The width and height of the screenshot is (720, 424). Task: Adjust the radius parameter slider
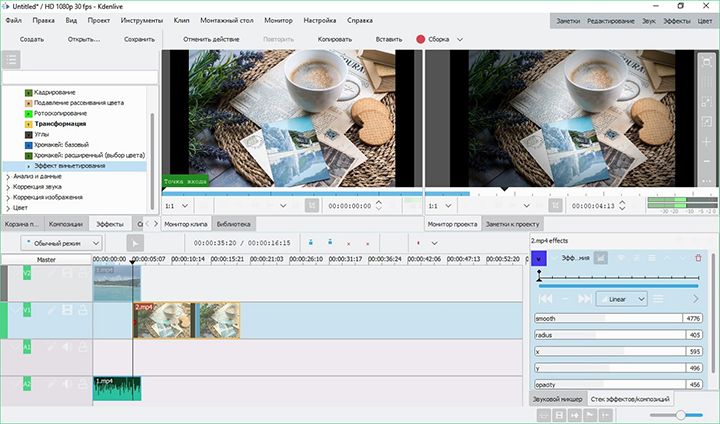tap(618, 335)
